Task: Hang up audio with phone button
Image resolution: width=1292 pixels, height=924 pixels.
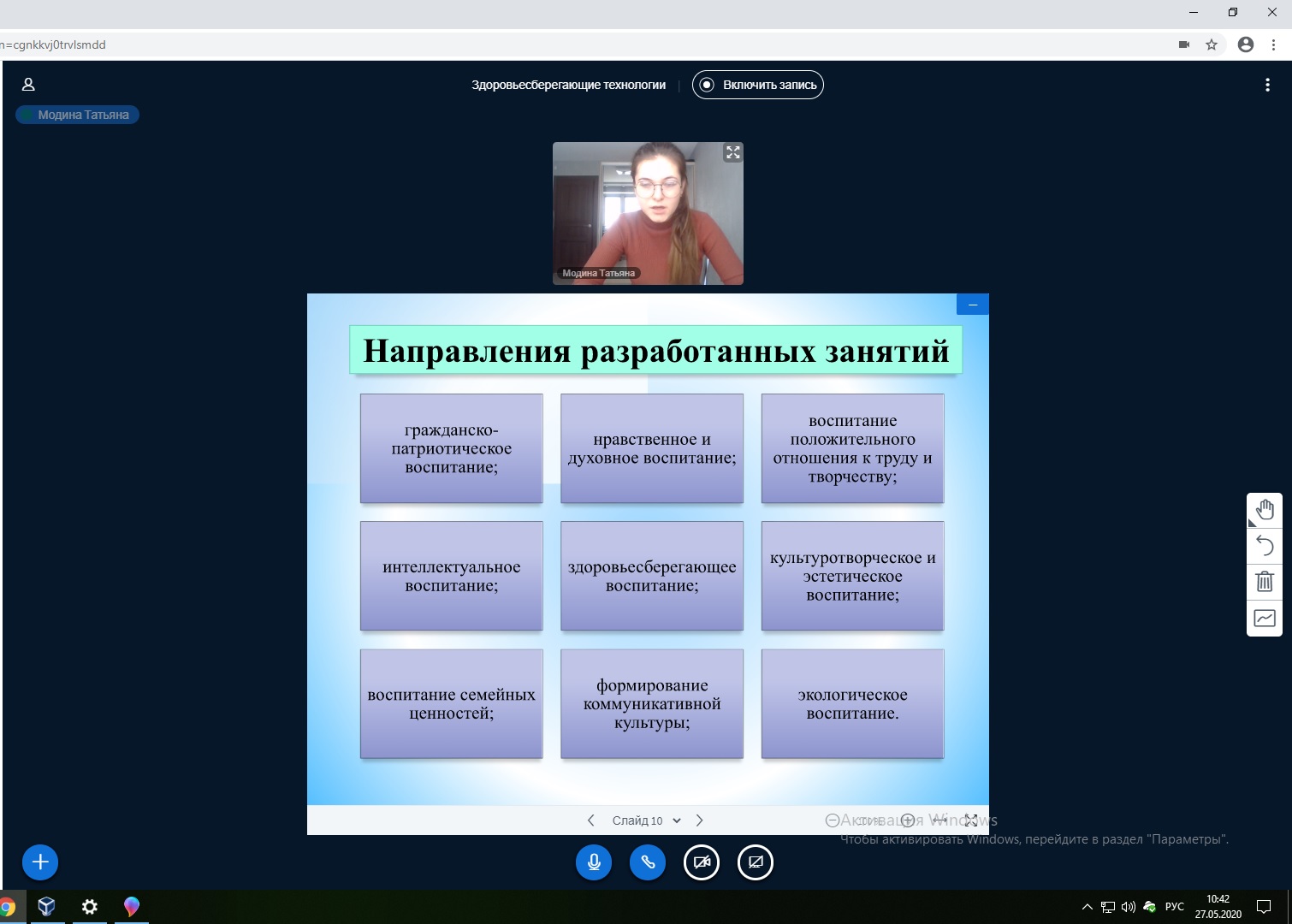Action: pyautogui.click(x=648, y=862)
